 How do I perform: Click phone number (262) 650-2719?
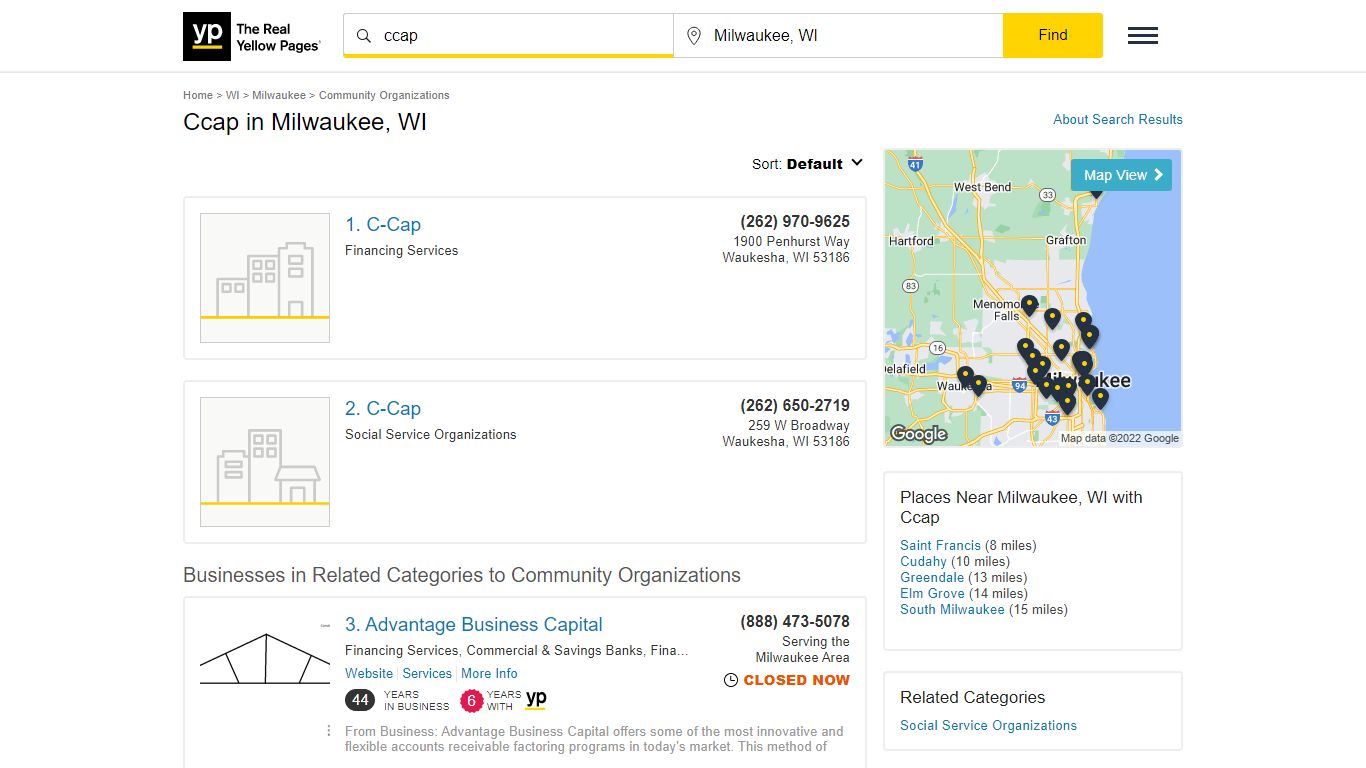click(x=795, y=405)
